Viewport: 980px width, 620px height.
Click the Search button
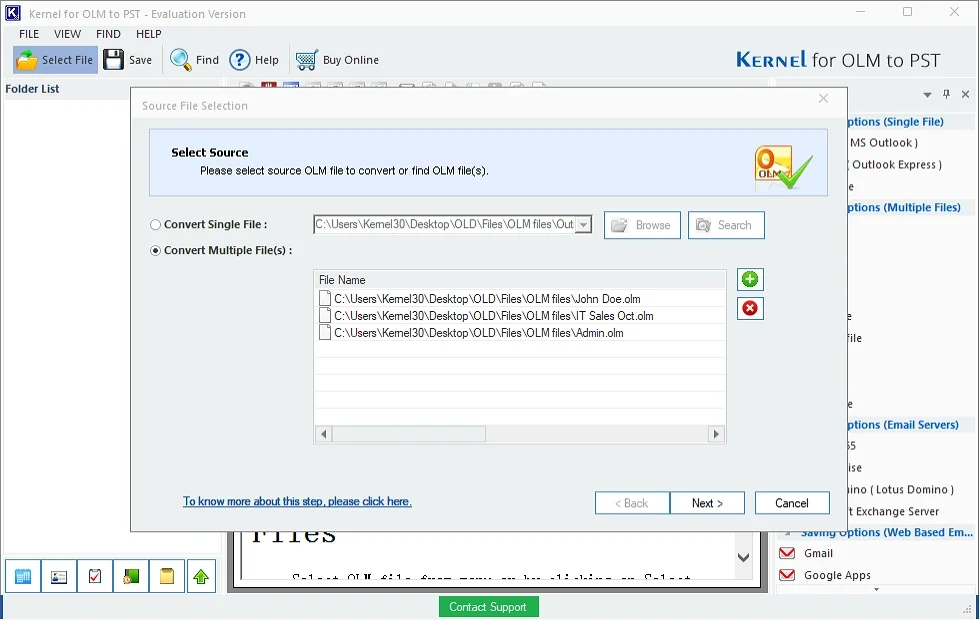[726, 225]
